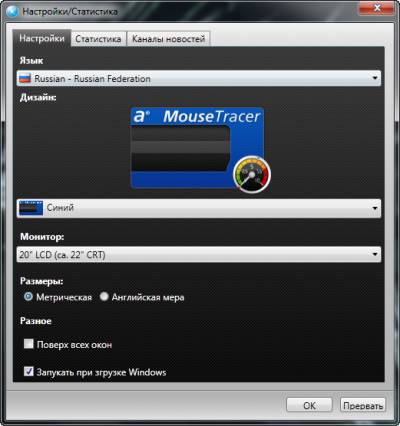
Task: Enable the Поверх всех окон checkbox
Action: 29,344
